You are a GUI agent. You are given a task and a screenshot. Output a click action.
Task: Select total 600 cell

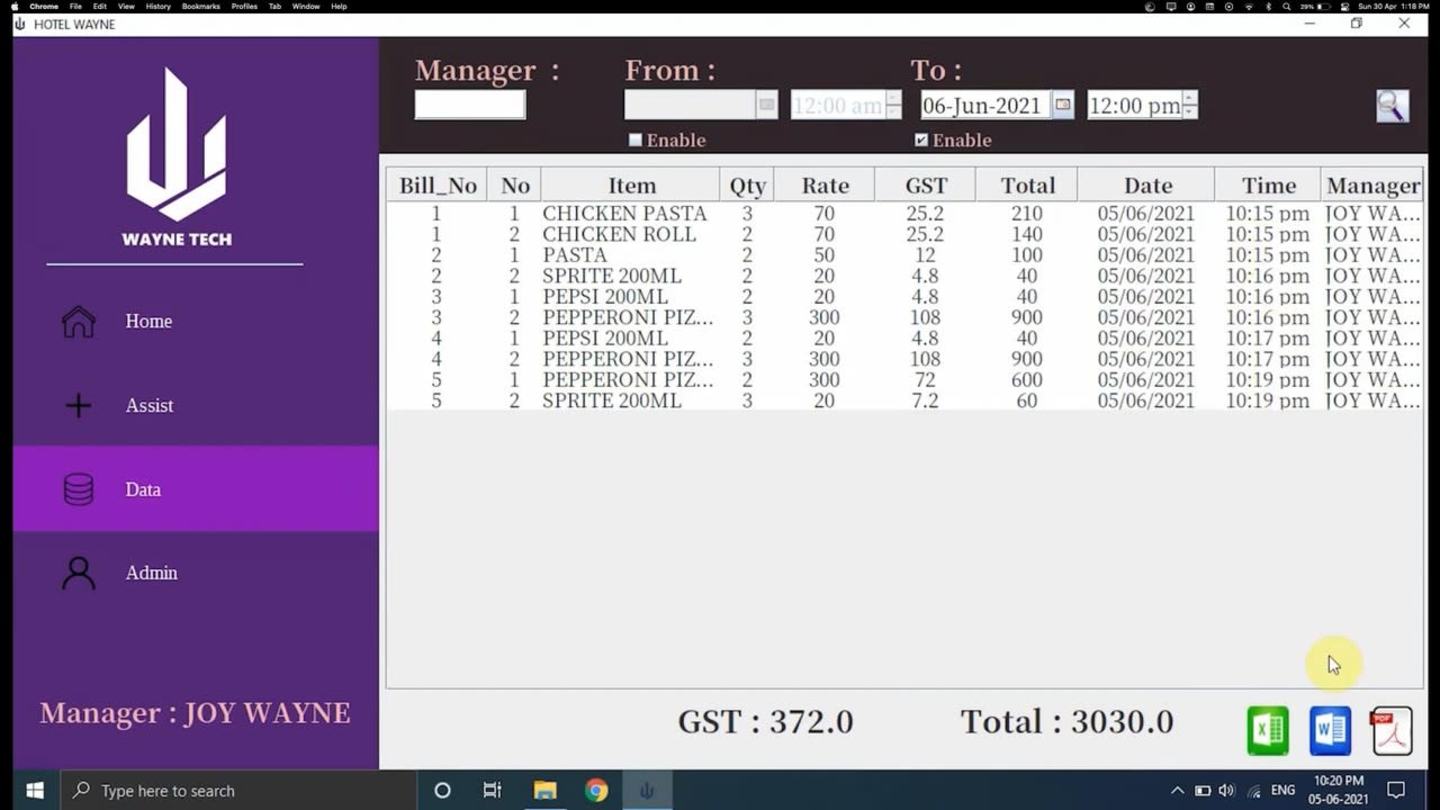coord(1026,380)
